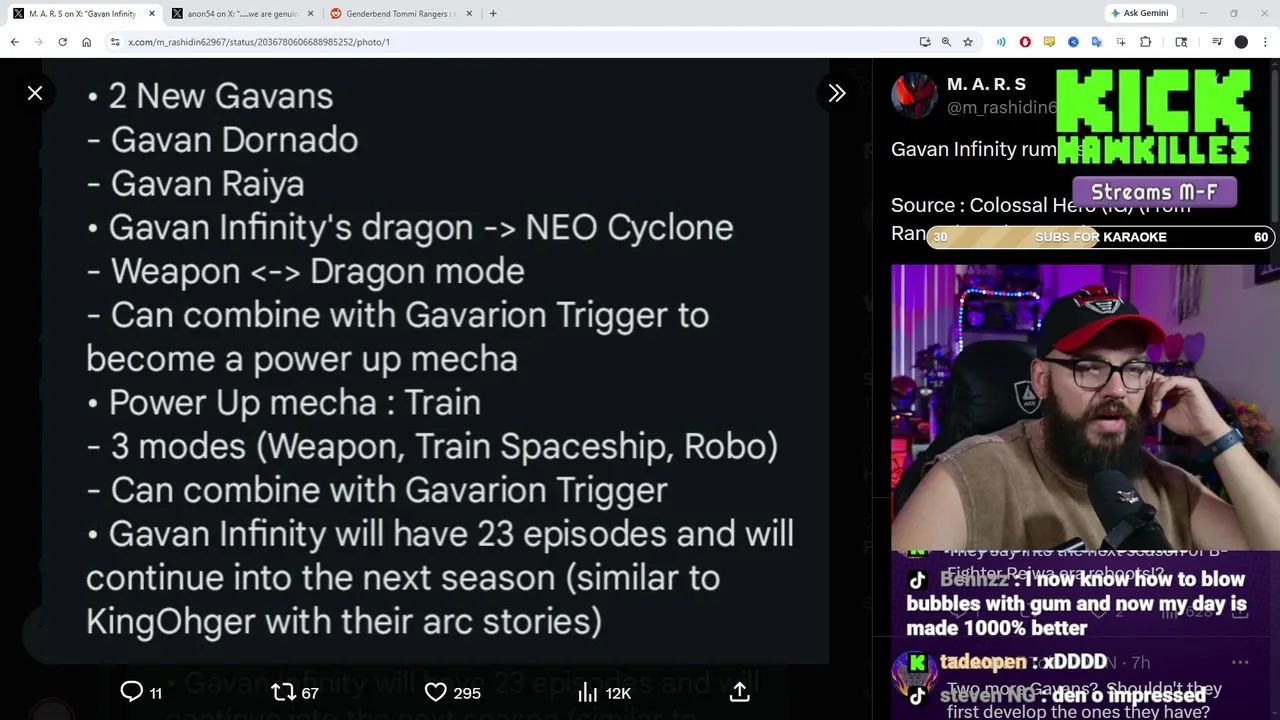Click the address bar URL field
Viewport: 1280px width, 720px height.
[x=510, y=42]
